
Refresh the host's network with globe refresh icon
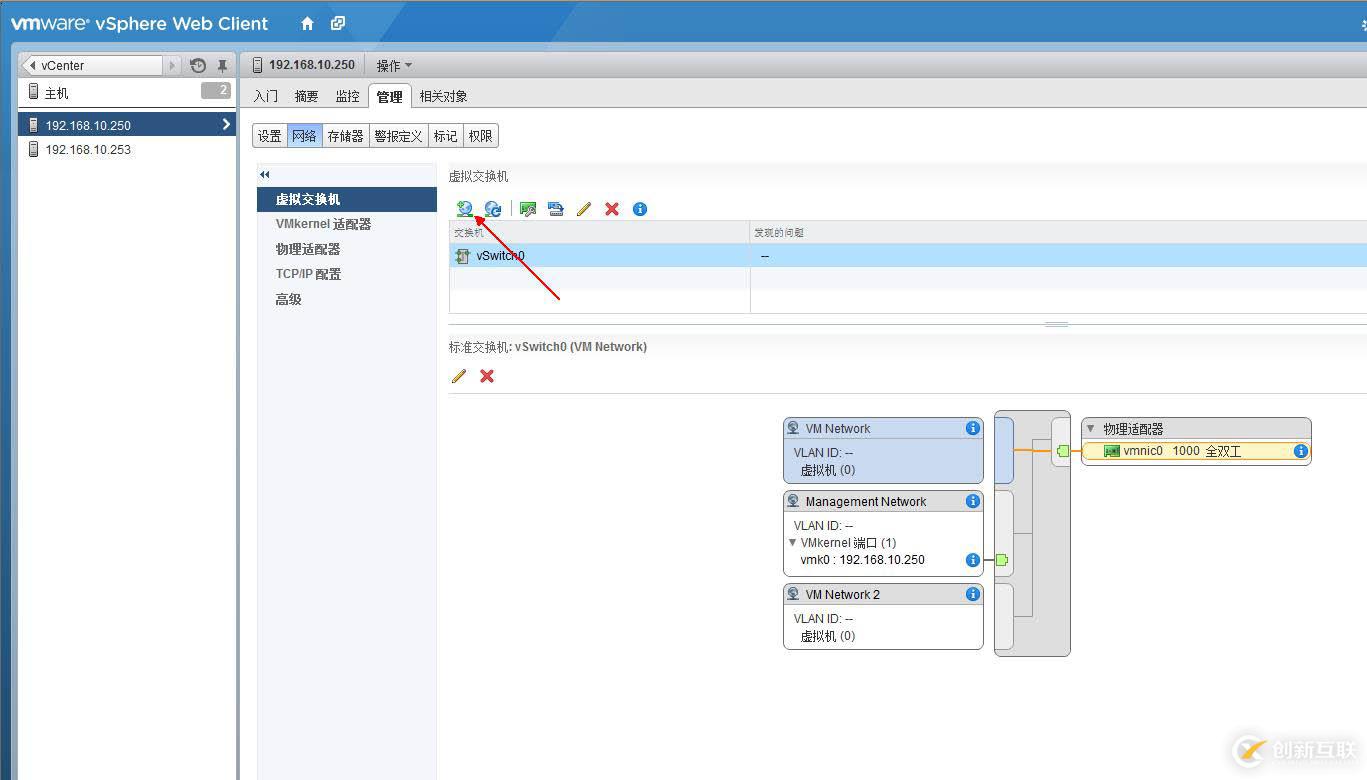[493, 208]
